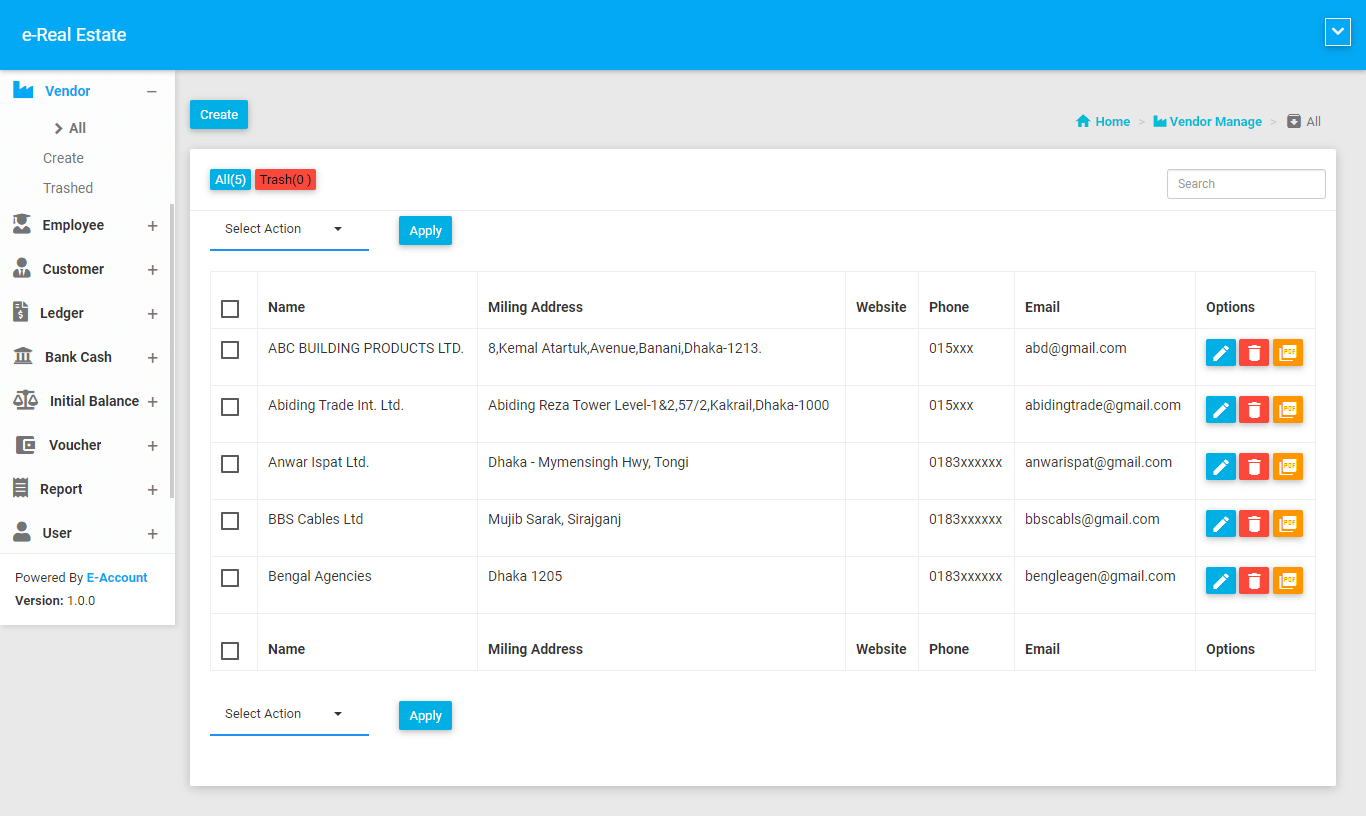Click red trash icon for Abiding Trade Int. Ltd.
This screenshot has height=816, width=1366.
click(1254, 410)
